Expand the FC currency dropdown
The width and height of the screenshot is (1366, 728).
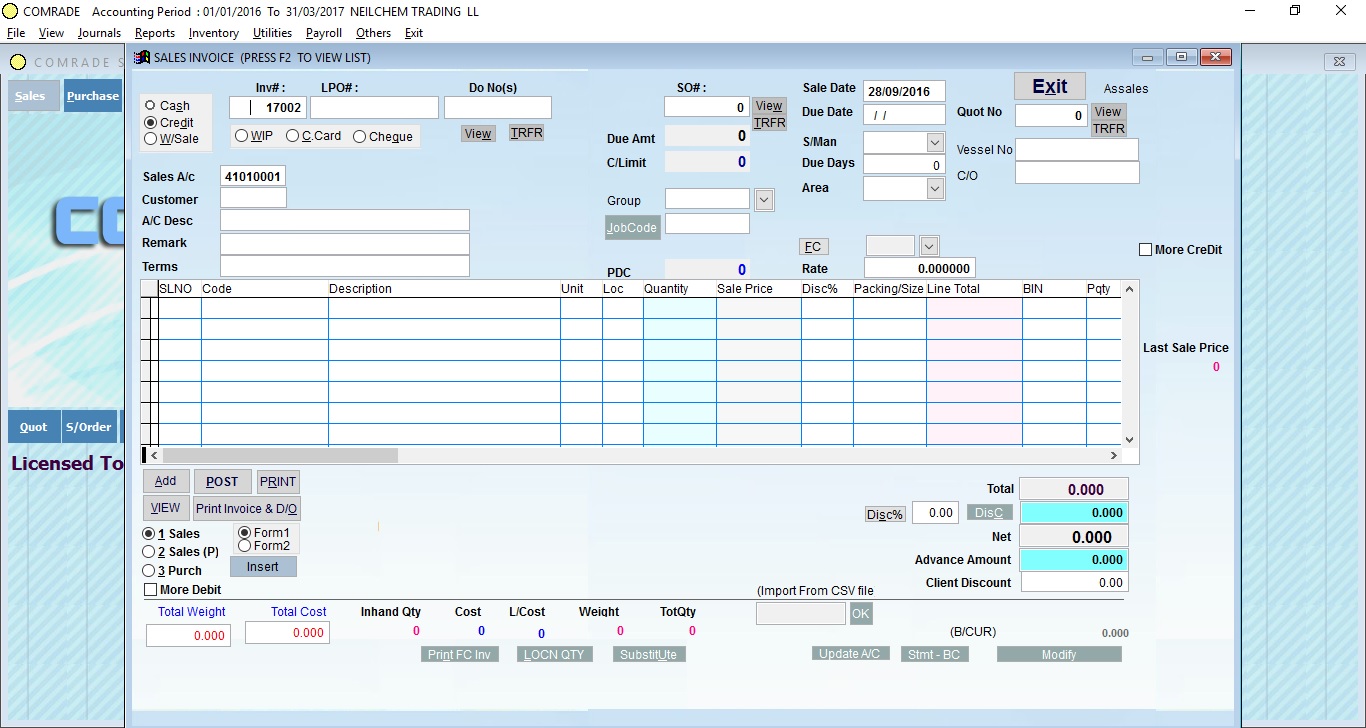click(x=929, y=246)
